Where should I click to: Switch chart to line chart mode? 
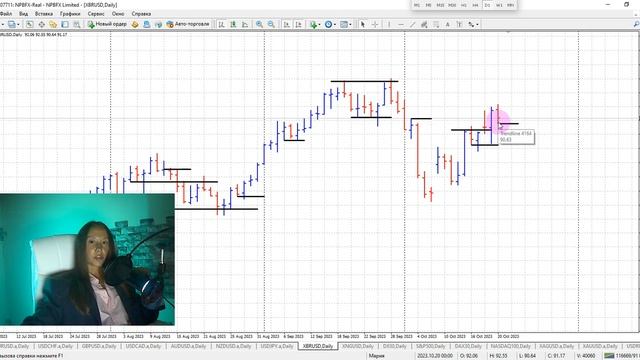pyautogui.click(x=245, y=24)
